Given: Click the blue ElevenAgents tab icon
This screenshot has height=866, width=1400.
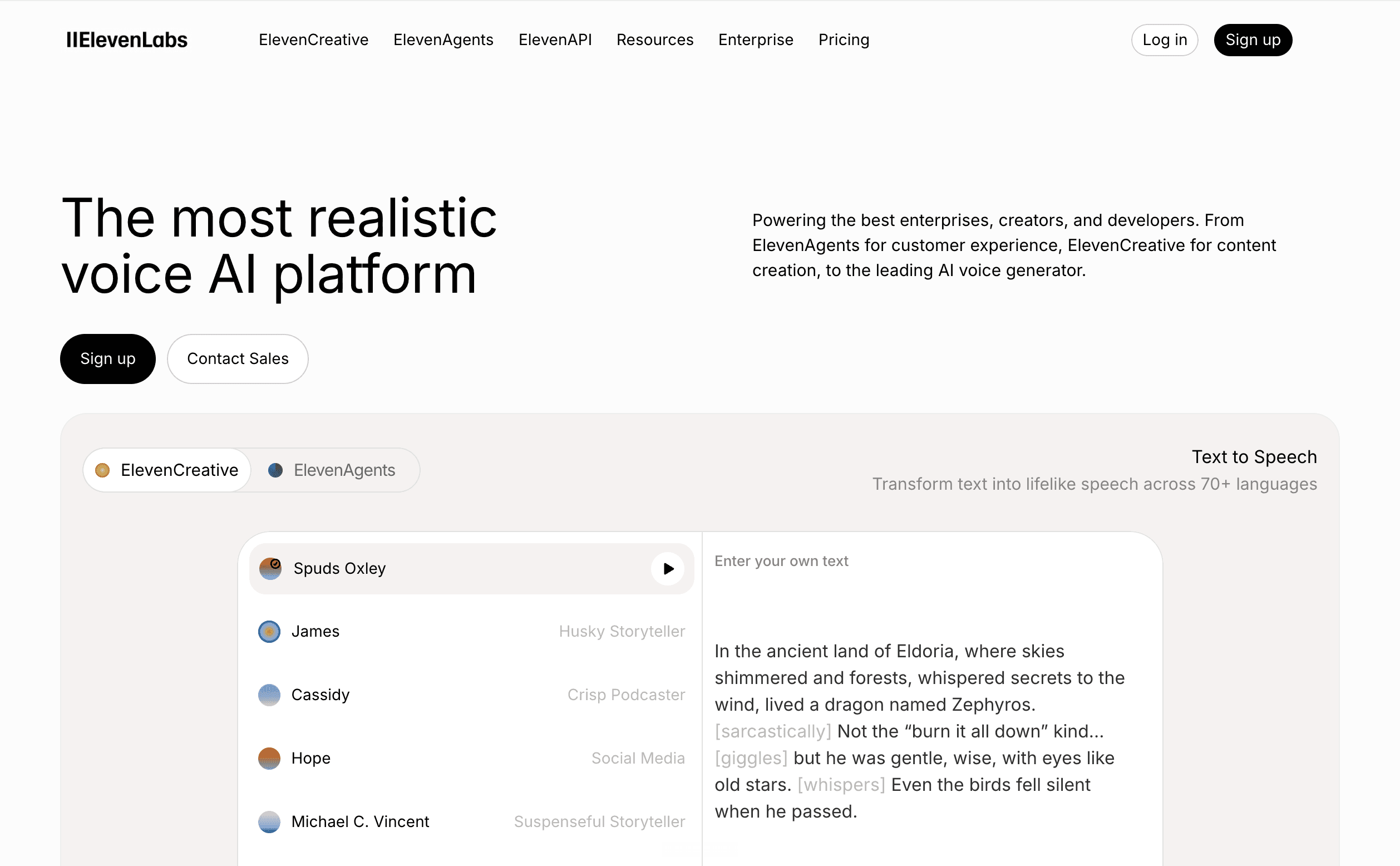Looking at the screenshot, I should 275,470.
